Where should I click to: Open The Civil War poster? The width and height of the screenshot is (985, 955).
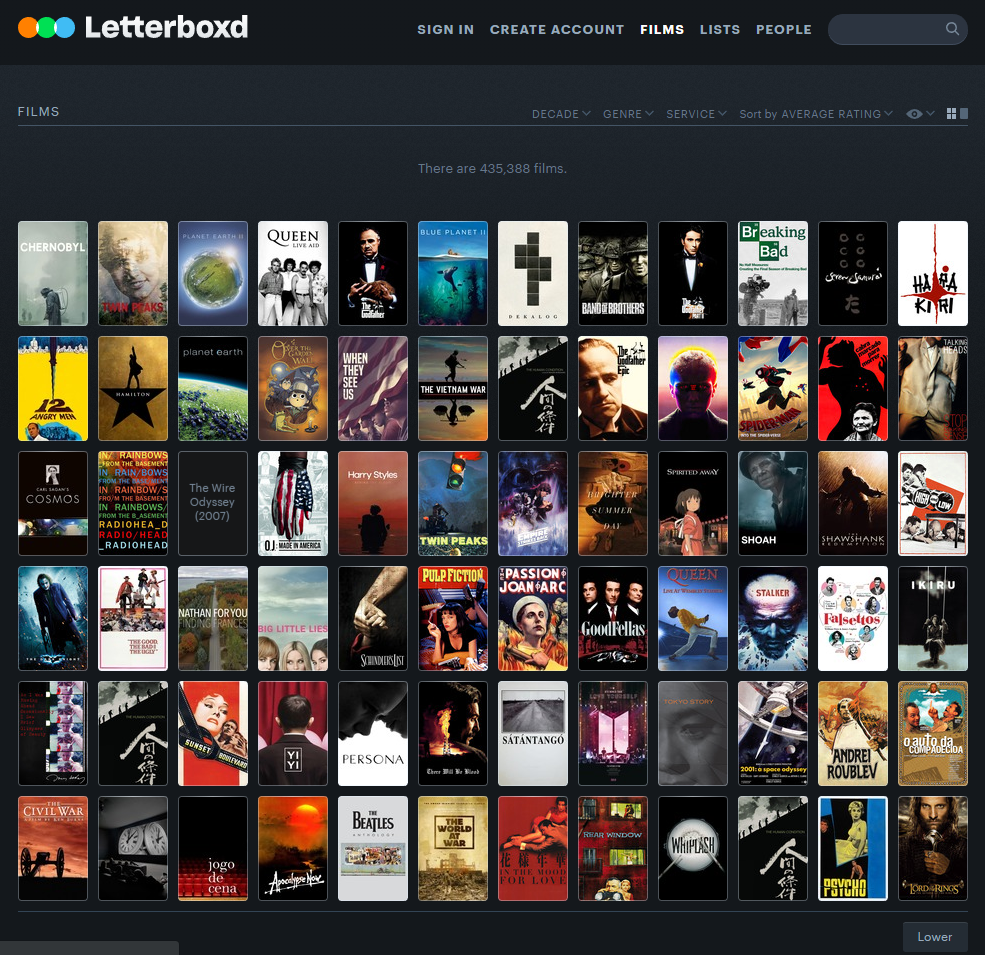[x=53, y=848]
